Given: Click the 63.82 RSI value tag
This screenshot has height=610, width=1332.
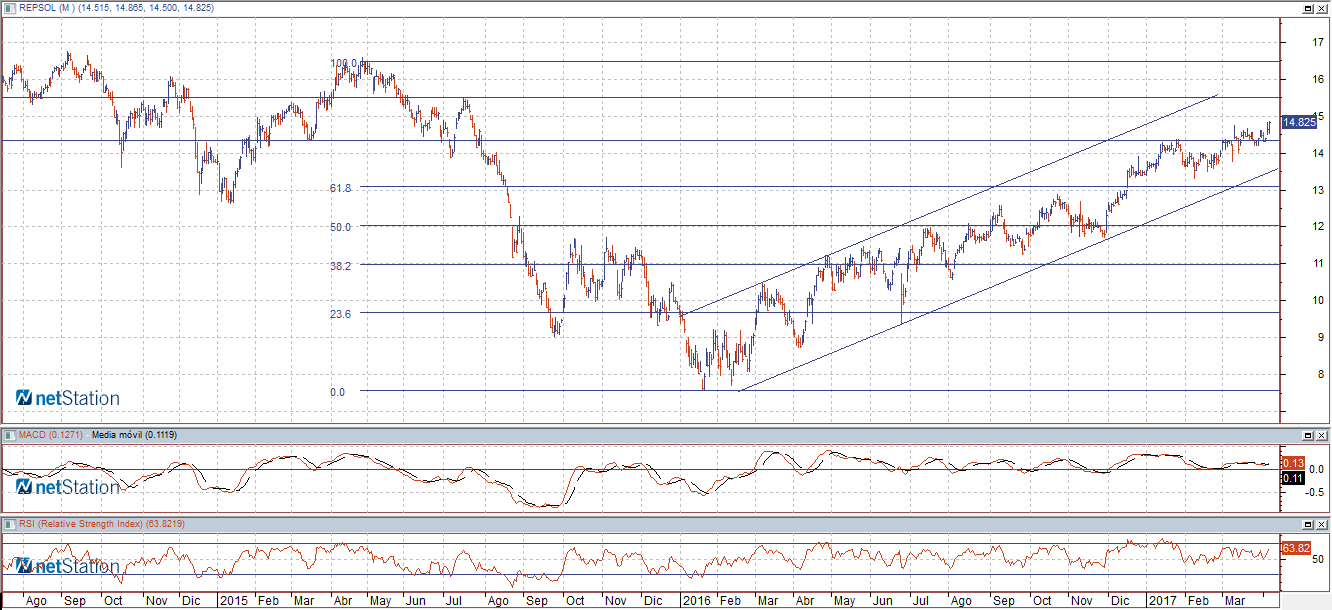Looking at the screenshot, I should click(1295, 548).
